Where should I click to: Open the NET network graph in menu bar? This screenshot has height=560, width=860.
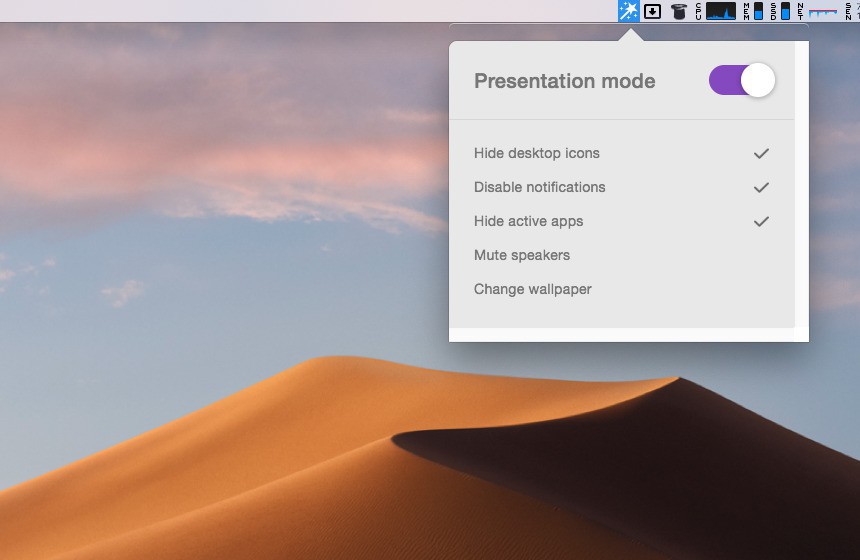817,11
